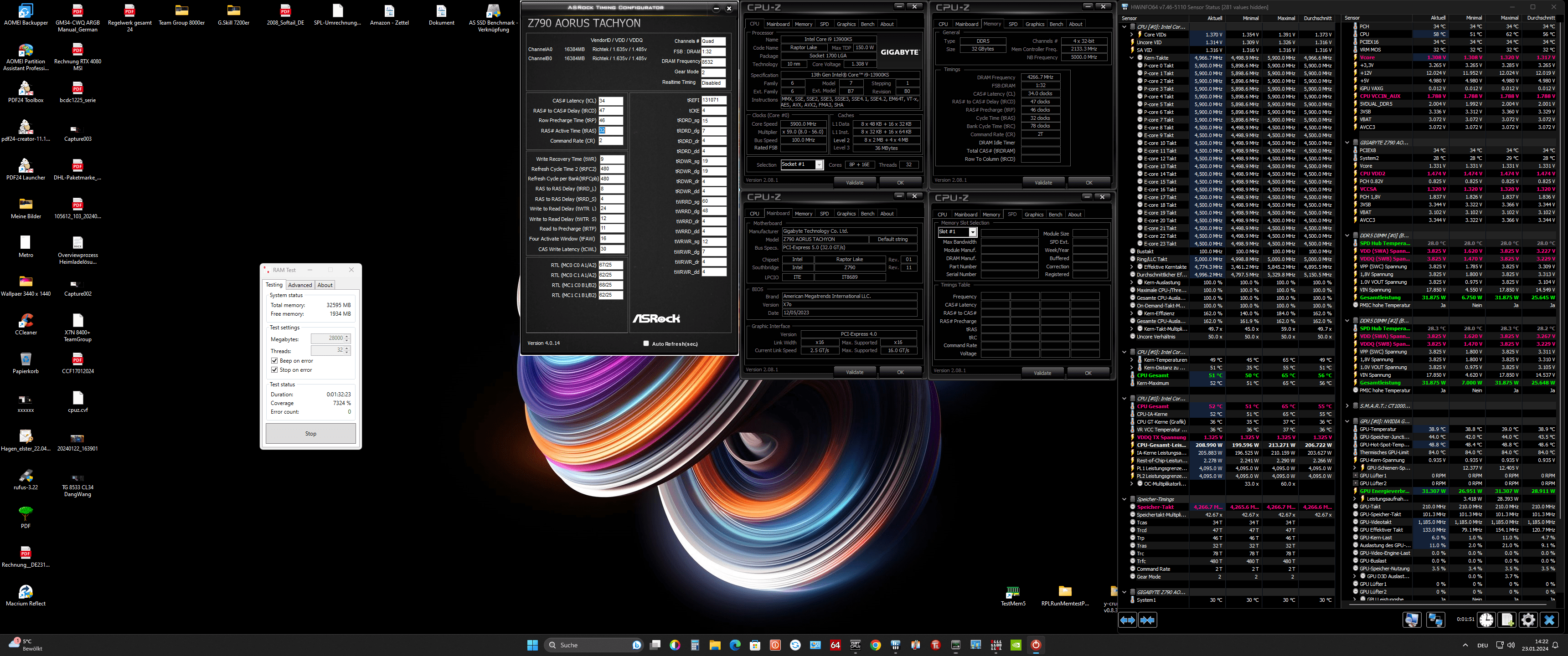Image resolution: width=1568 pixels, height=656 pixels.
Task: Click Validate in CPU-Z Mainboard window
Action: (x=855, y=373)
